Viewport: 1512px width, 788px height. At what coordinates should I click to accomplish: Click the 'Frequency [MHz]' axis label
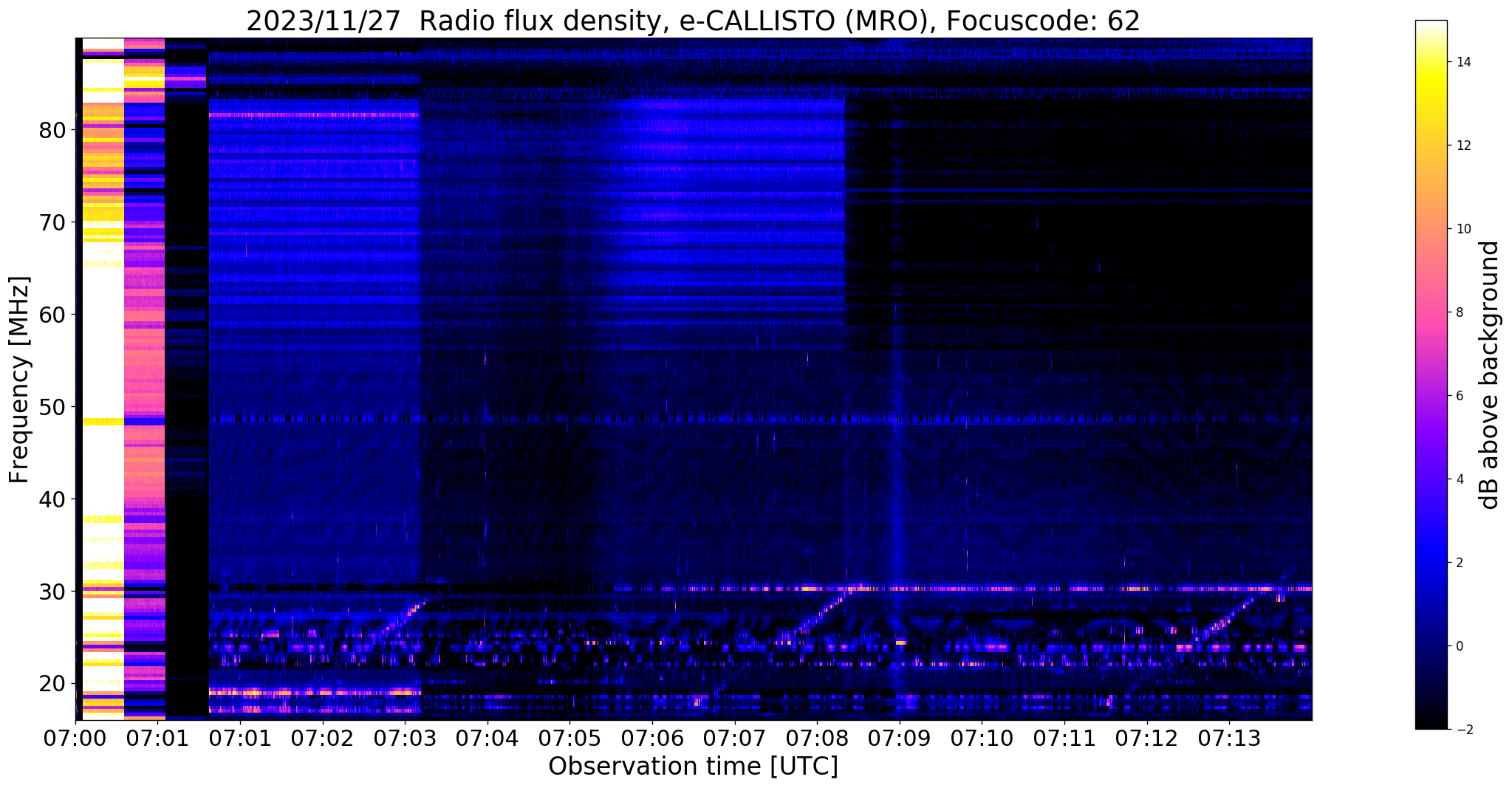[20, 380]
